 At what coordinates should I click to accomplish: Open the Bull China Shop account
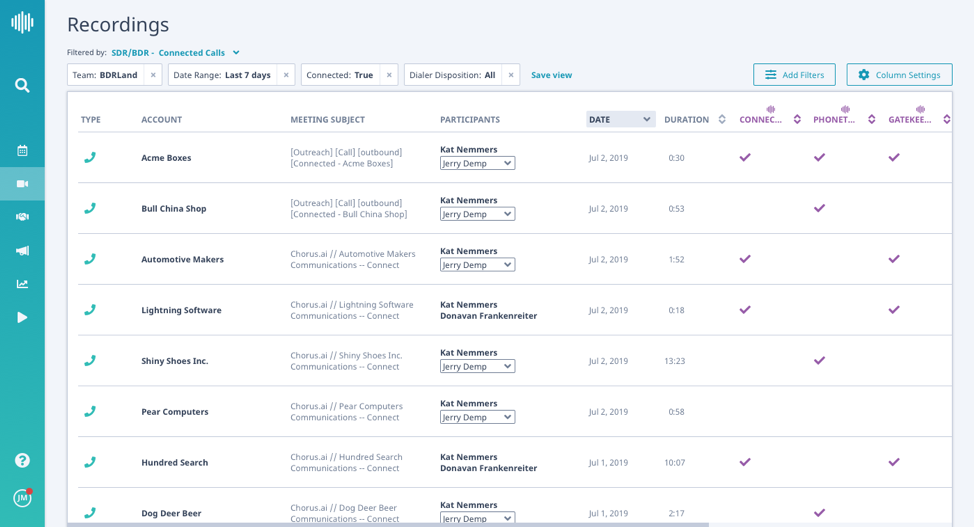pos(173,209)
